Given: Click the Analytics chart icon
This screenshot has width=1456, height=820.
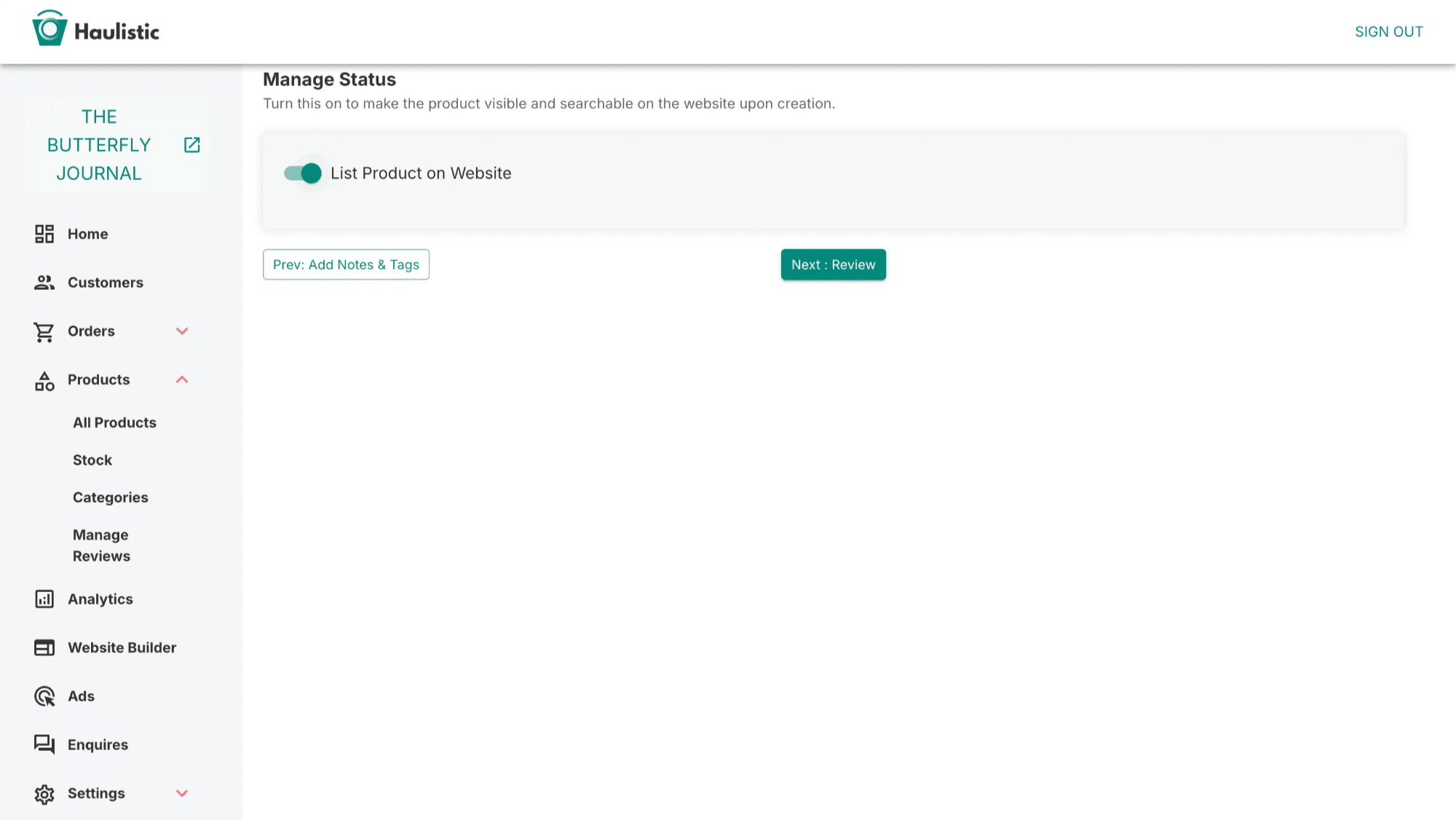Looking at the screenshot, I should pyautogui.click(x=44, y=599).
